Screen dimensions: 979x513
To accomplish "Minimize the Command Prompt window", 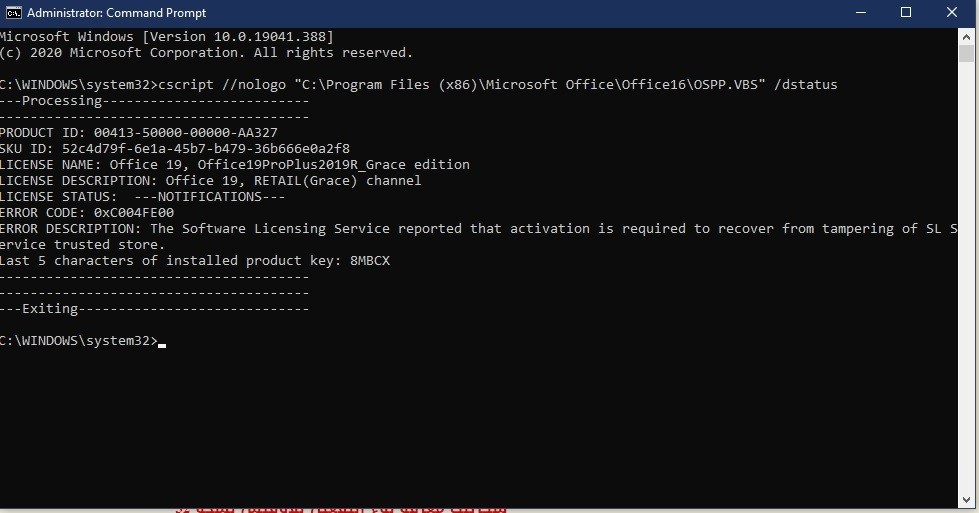I will point(860,12).
